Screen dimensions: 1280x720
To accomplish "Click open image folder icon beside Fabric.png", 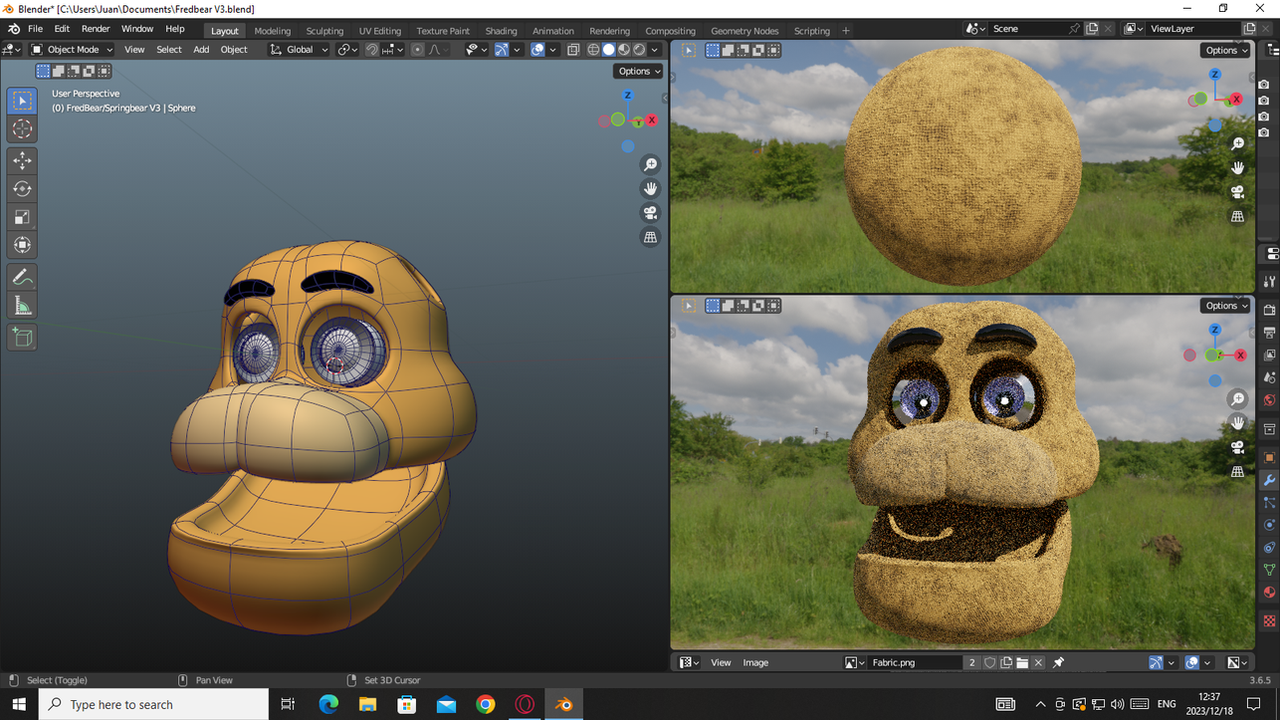I will [x=1022, y=663].
